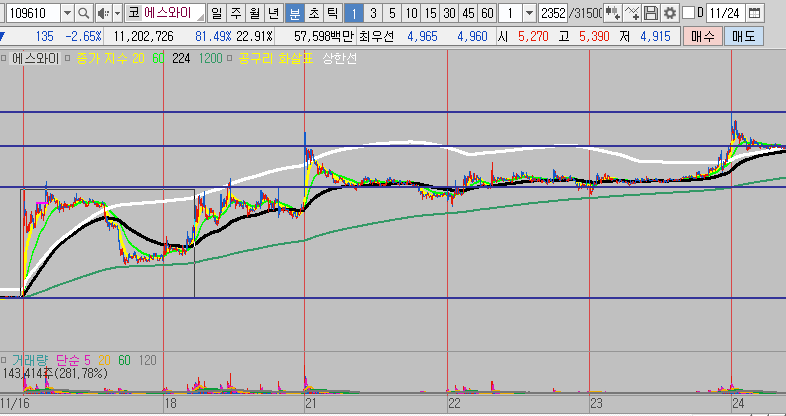
Task: Select the 분 (minute) chart period toggle
Action: click(294, 13)
